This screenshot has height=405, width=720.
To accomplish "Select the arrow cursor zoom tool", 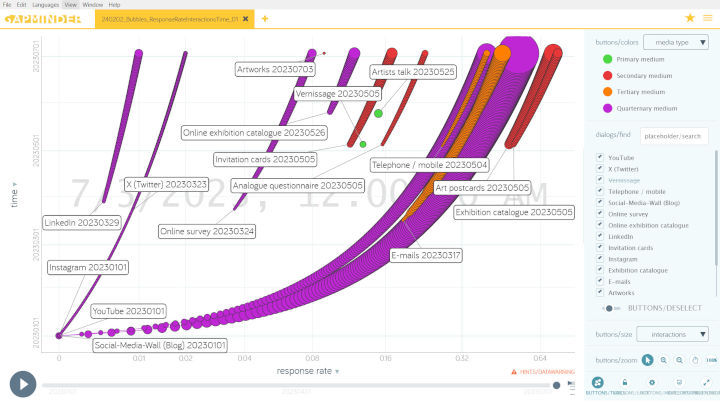I will coord(647,360).
